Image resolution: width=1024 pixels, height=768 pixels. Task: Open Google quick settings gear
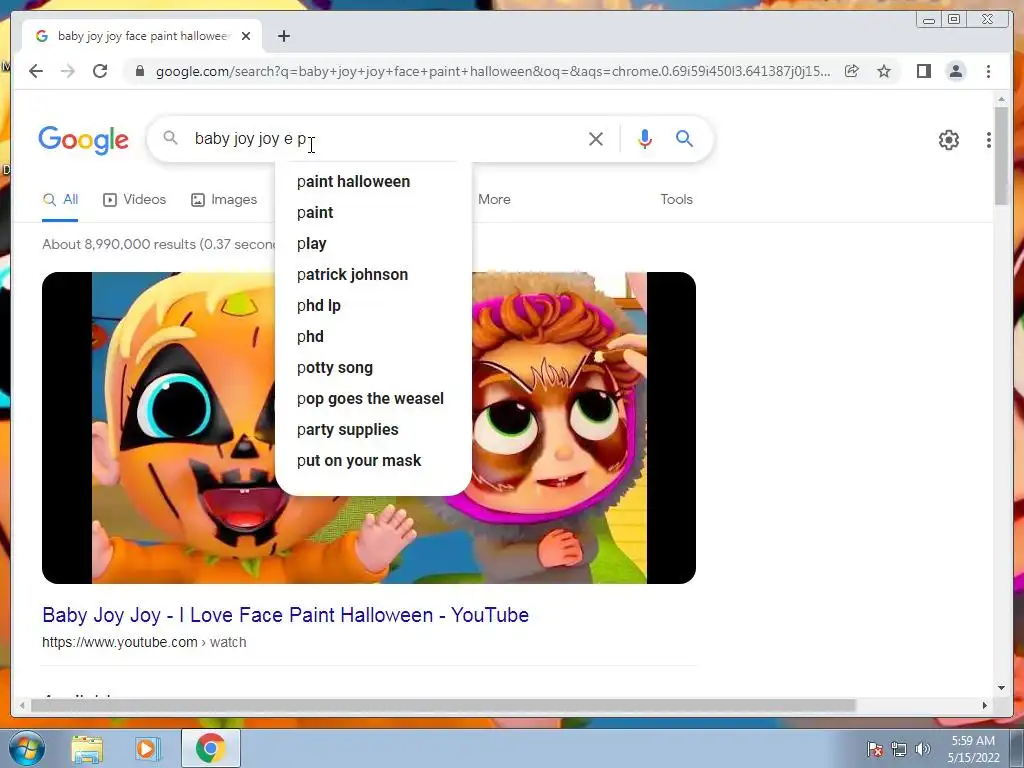(948, 140)
